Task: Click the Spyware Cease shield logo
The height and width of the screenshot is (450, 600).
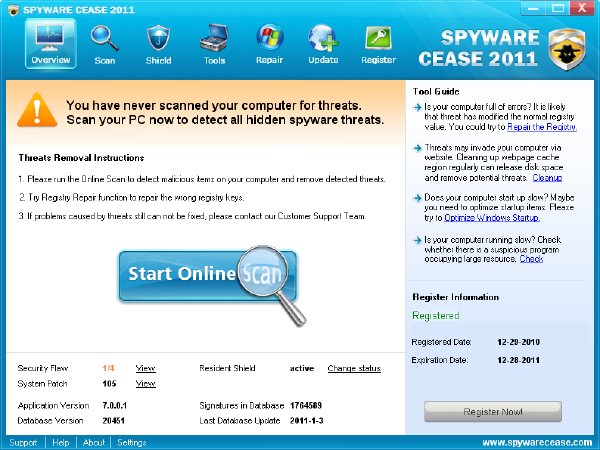Action: [567, 50]
